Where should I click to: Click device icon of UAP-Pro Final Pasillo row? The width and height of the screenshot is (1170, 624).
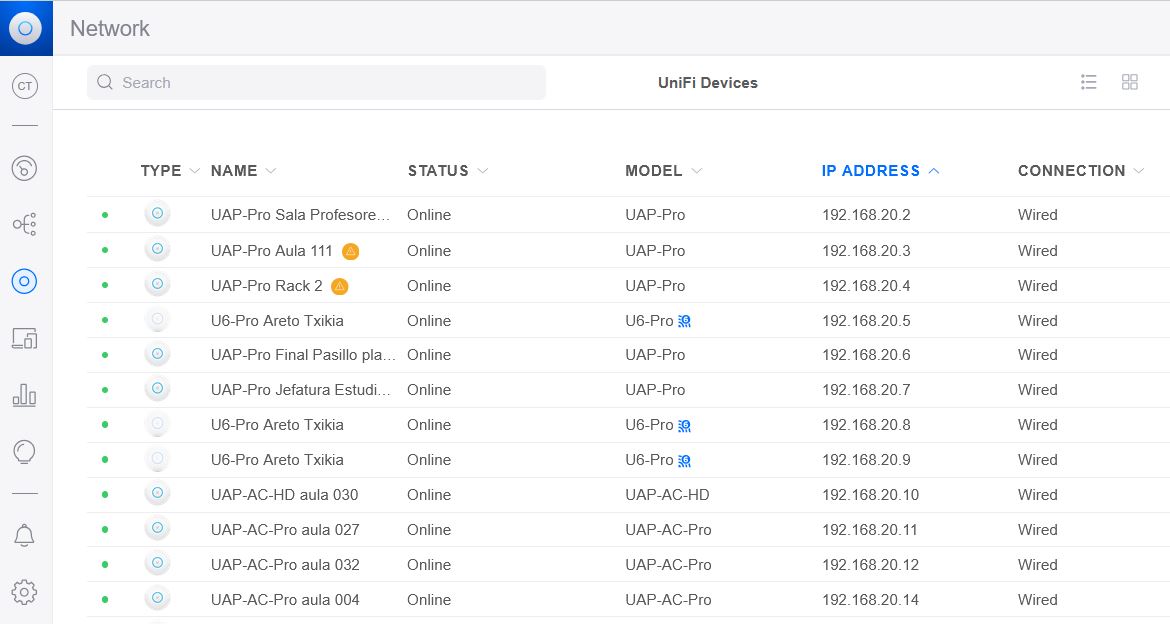(x=157, y=354)
